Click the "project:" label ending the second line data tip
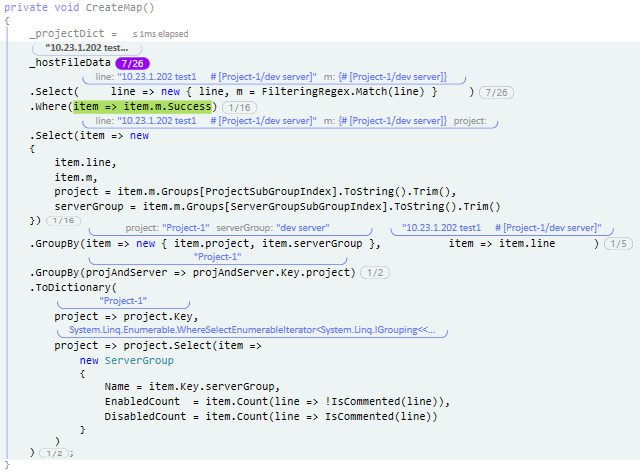Viewport: 640px width, 472px height. point(470,121)
